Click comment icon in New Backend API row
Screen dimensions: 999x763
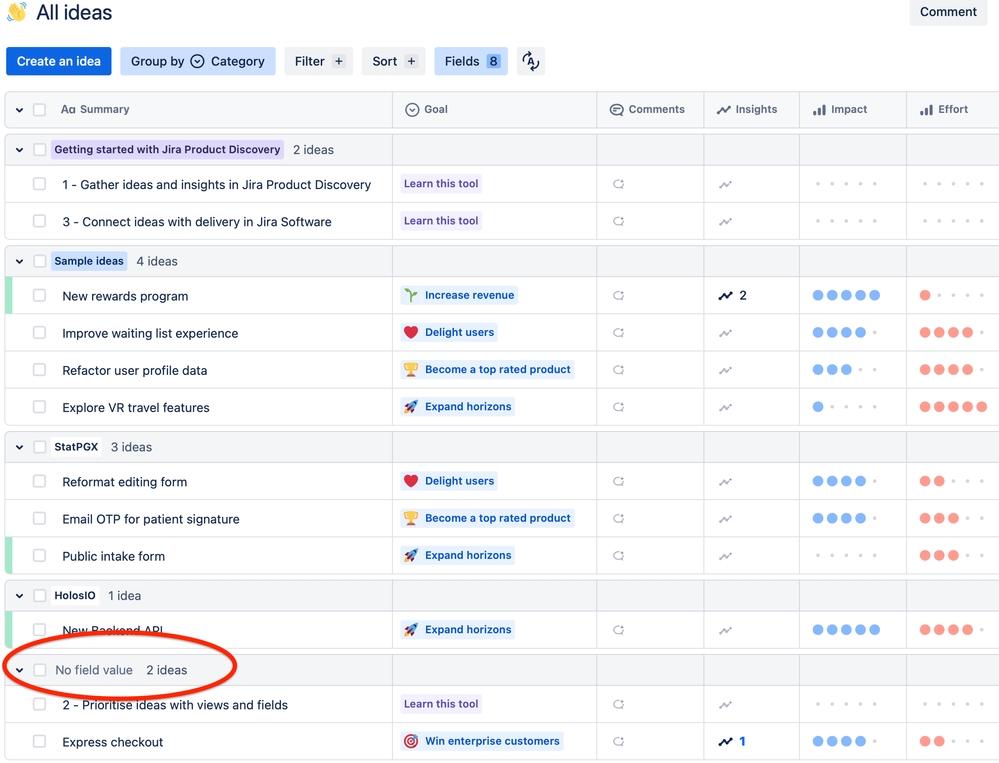pos(618,630)
